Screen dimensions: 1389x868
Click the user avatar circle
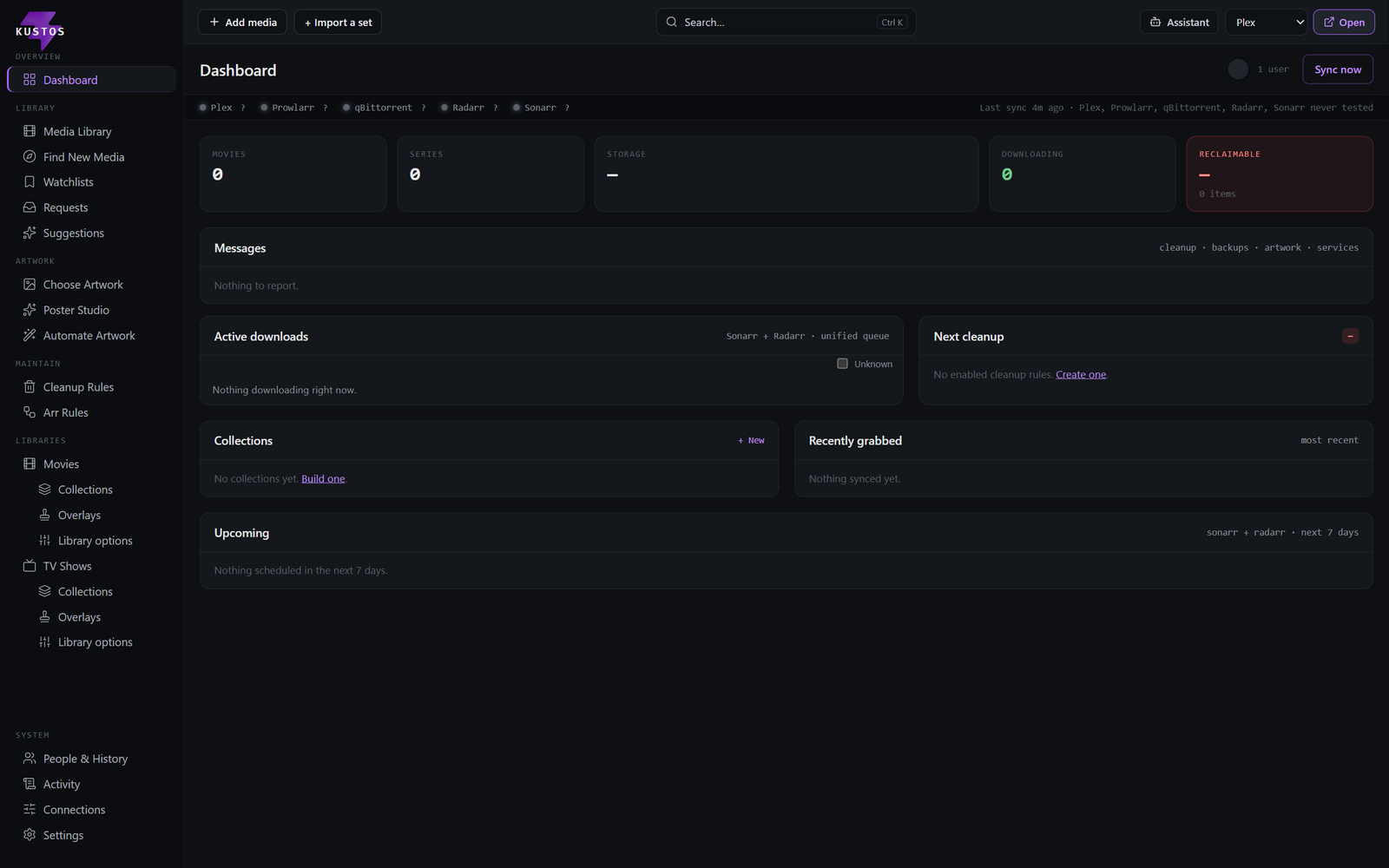pos(1238,69)
